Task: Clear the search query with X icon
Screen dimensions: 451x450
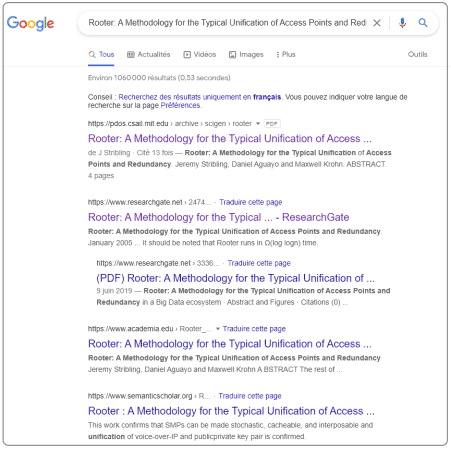Action: click(377, 23)
